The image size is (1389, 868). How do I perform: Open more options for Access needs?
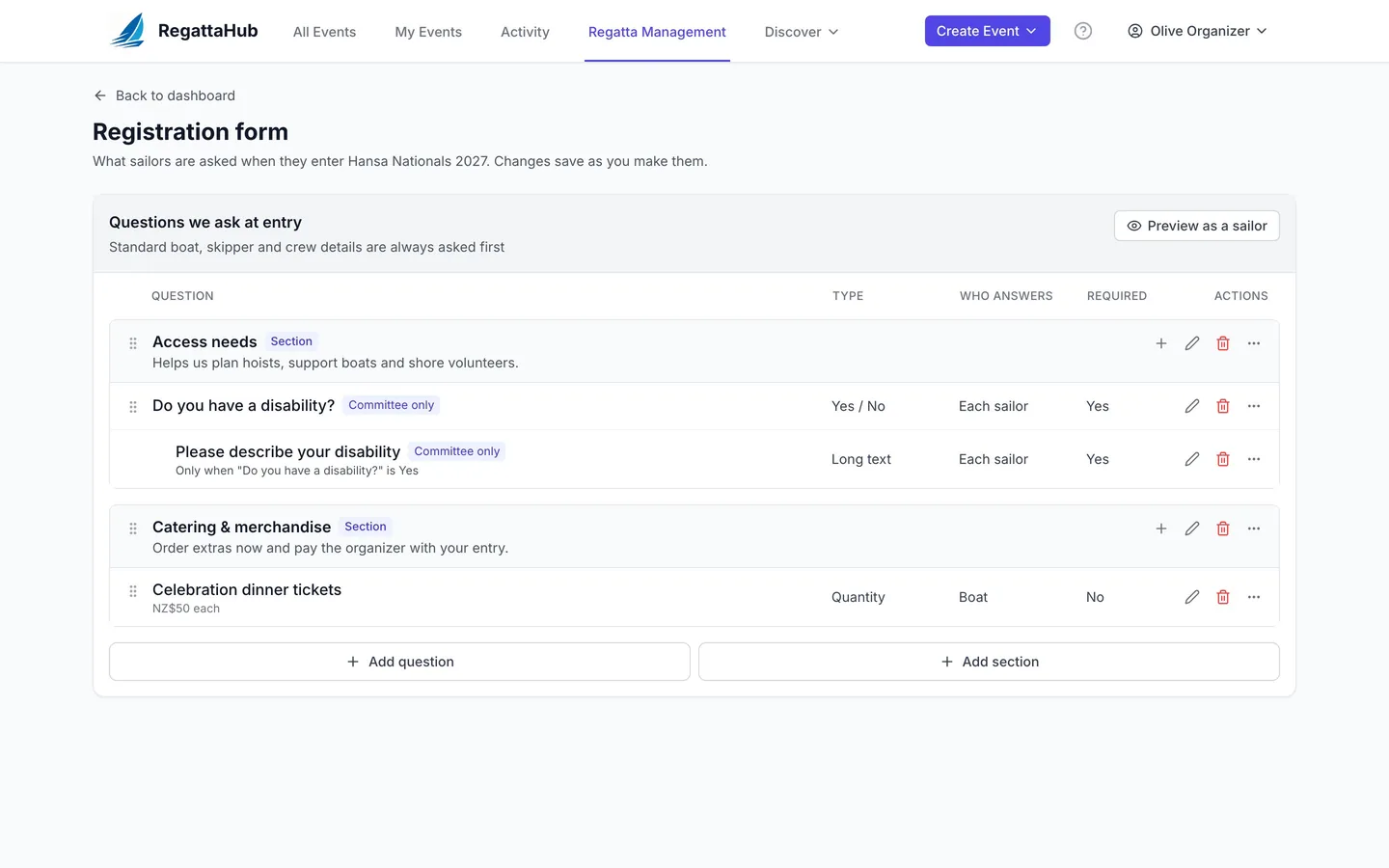1254,343
